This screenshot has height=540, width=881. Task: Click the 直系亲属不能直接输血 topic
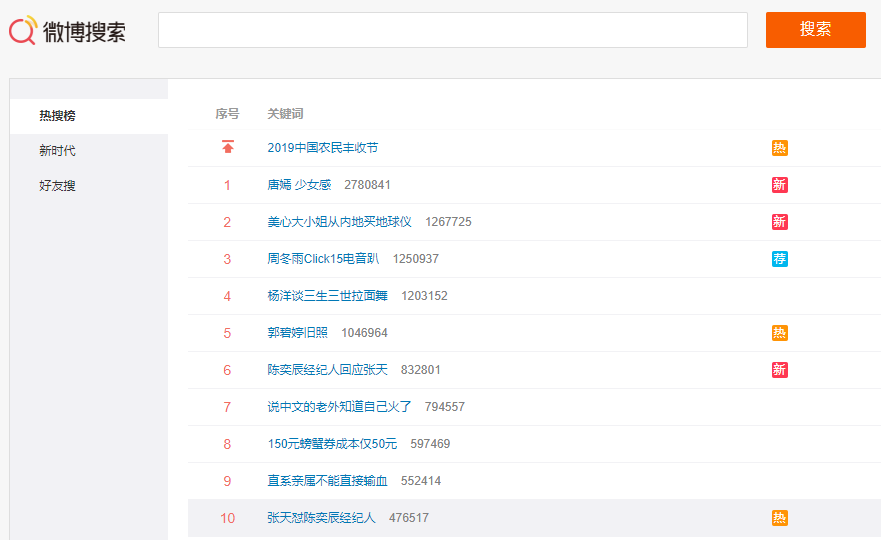point(327,481)
